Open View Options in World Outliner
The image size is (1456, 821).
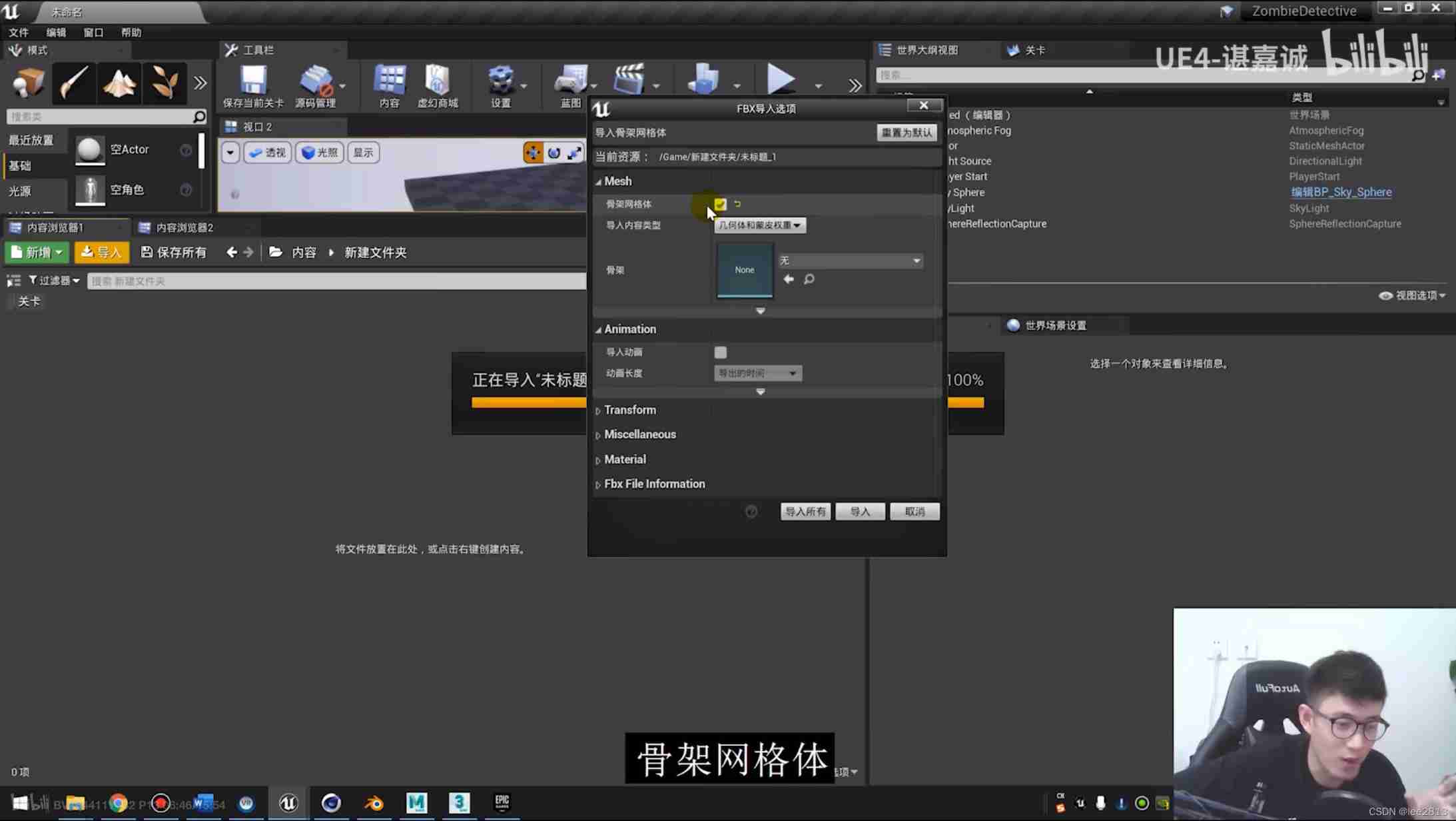click(x=1411, y=295)
